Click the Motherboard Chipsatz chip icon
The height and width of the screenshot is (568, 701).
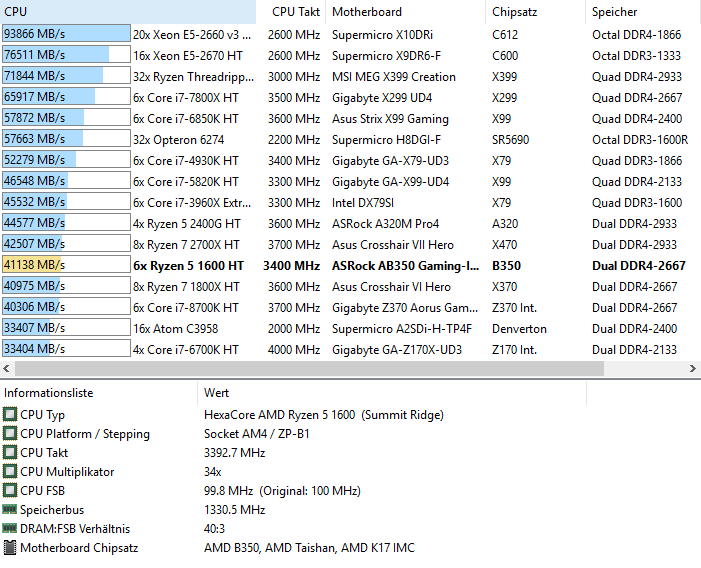click(x=9, y=547)
